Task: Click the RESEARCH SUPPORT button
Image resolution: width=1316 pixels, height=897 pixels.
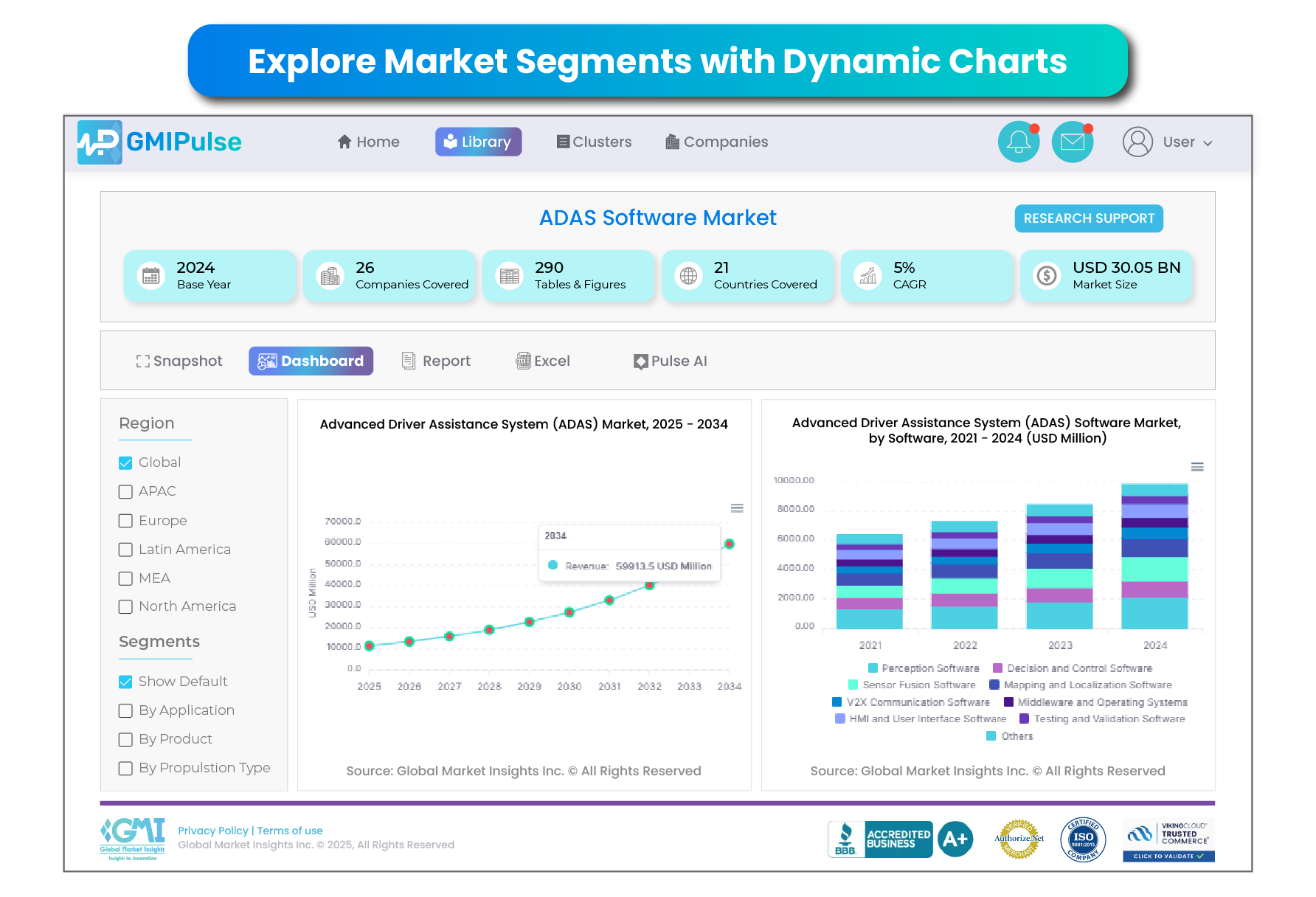Action: (1088, 218)
